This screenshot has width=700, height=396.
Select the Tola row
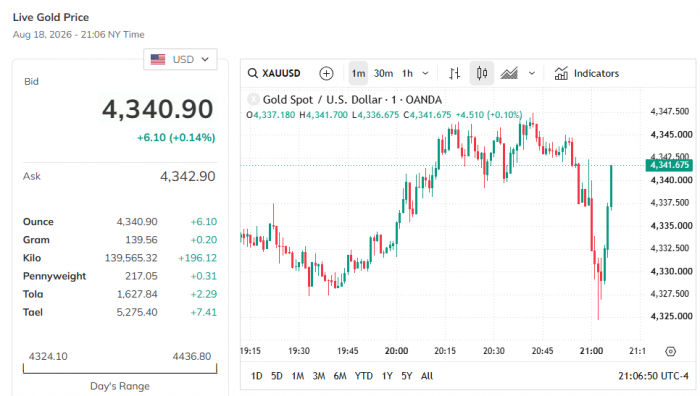click(120, 294)
